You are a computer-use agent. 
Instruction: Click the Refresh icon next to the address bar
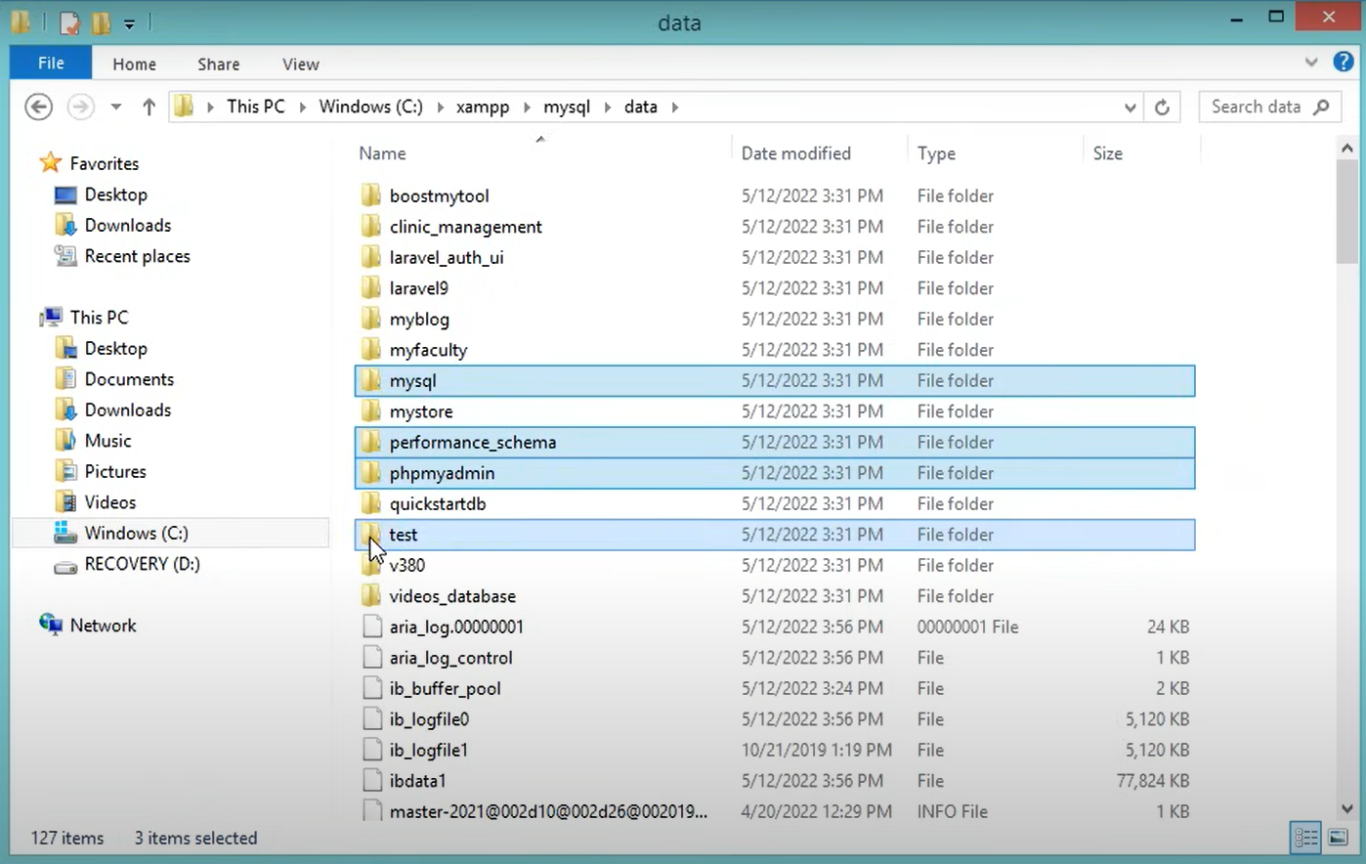tap(1162, 106)
